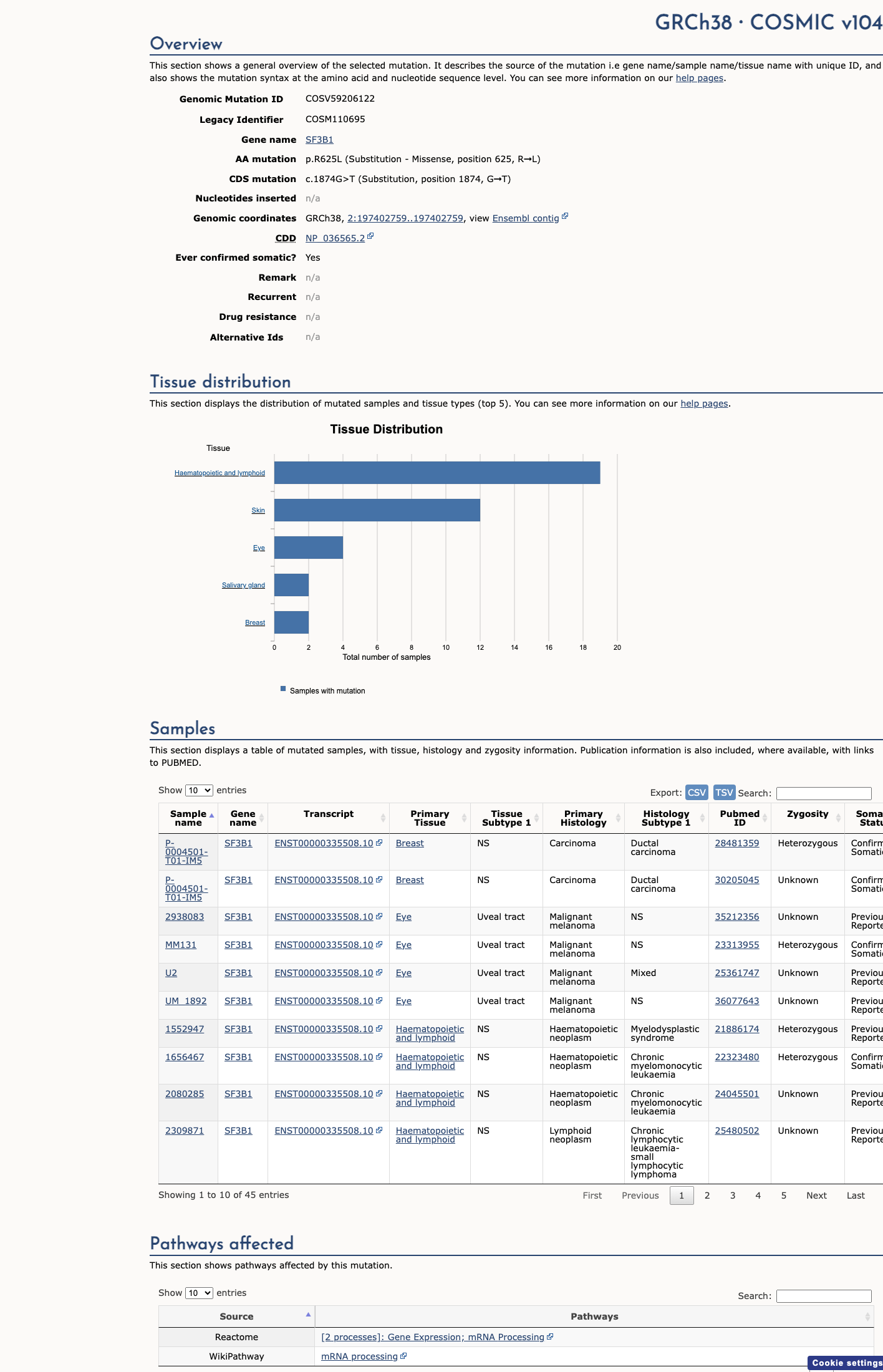Click the transcript external link icon in row 2080285

coord(379,1093)
